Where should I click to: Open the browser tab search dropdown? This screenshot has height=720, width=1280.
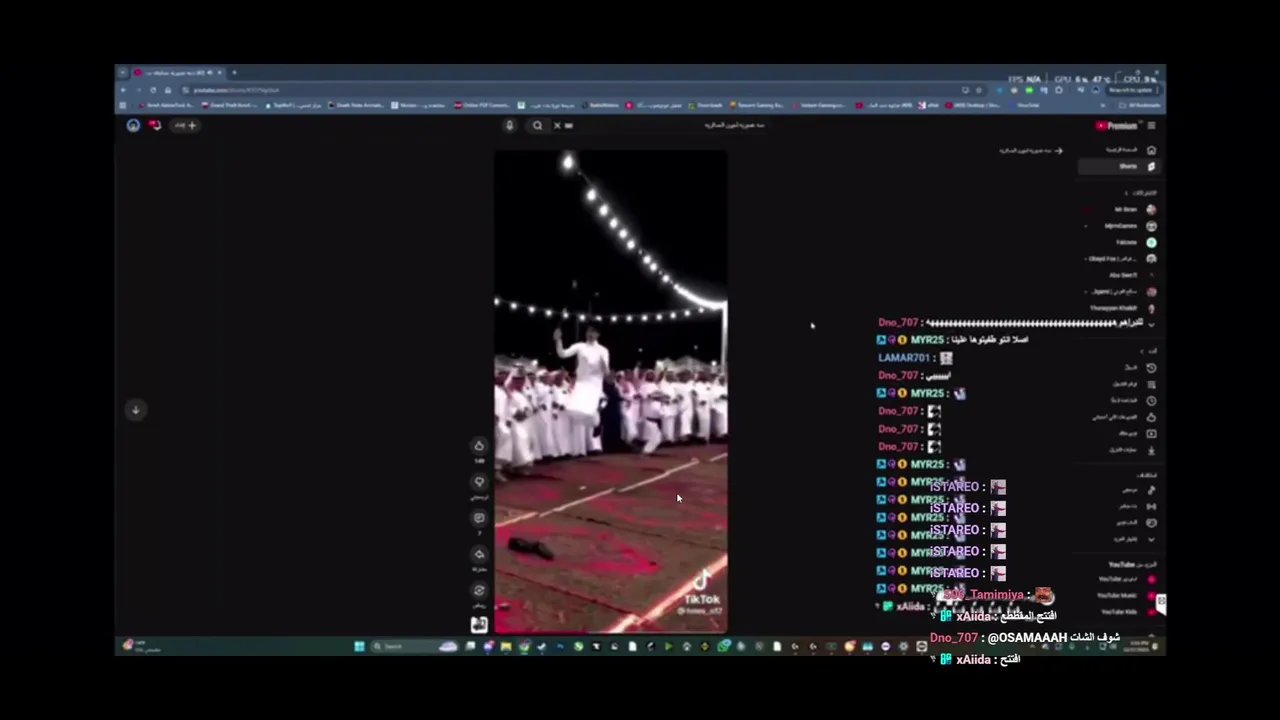point(123,73)
